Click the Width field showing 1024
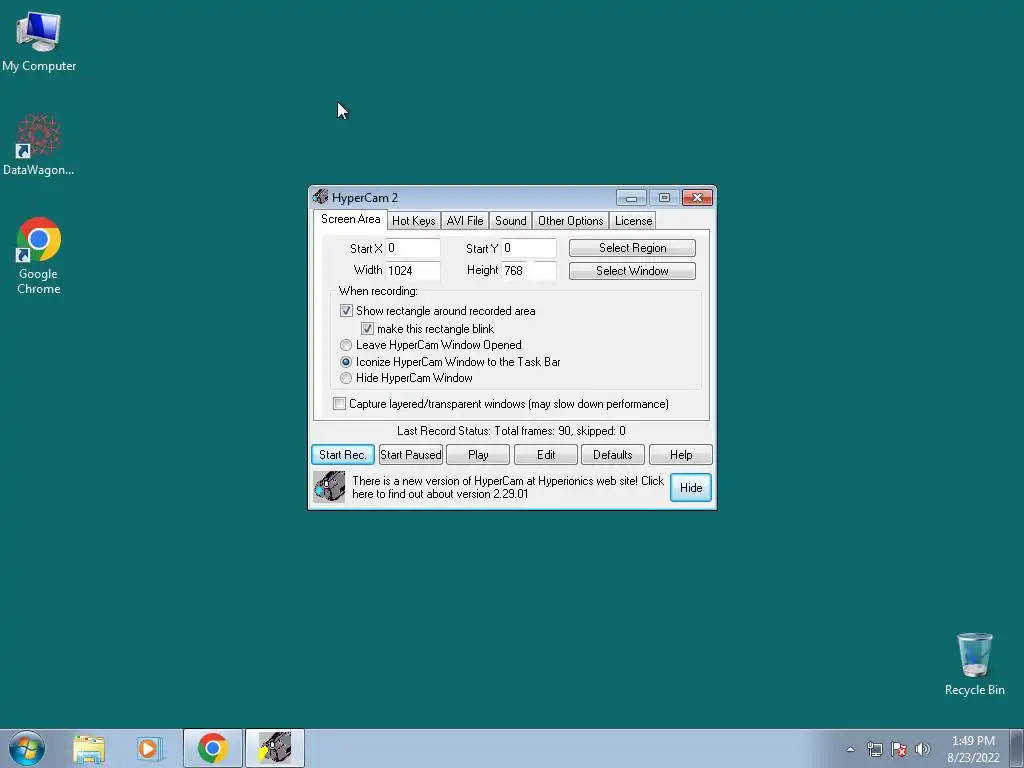The width and height of the screenshot is (1024, 768). click(x=413, y=270)
